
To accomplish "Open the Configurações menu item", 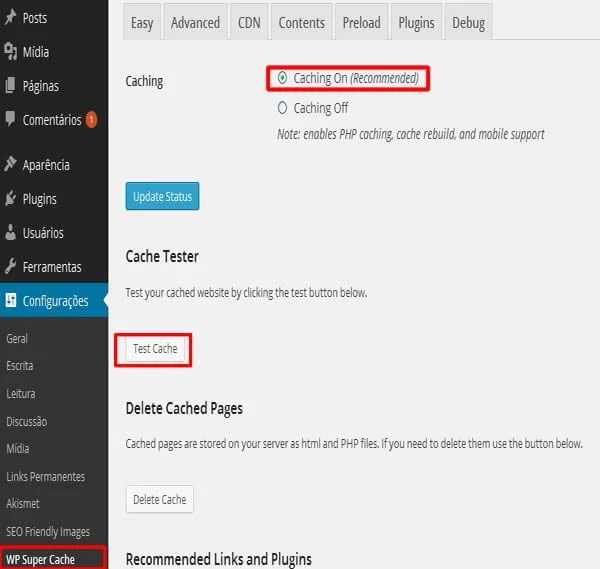I will click(x=54, y=300).
